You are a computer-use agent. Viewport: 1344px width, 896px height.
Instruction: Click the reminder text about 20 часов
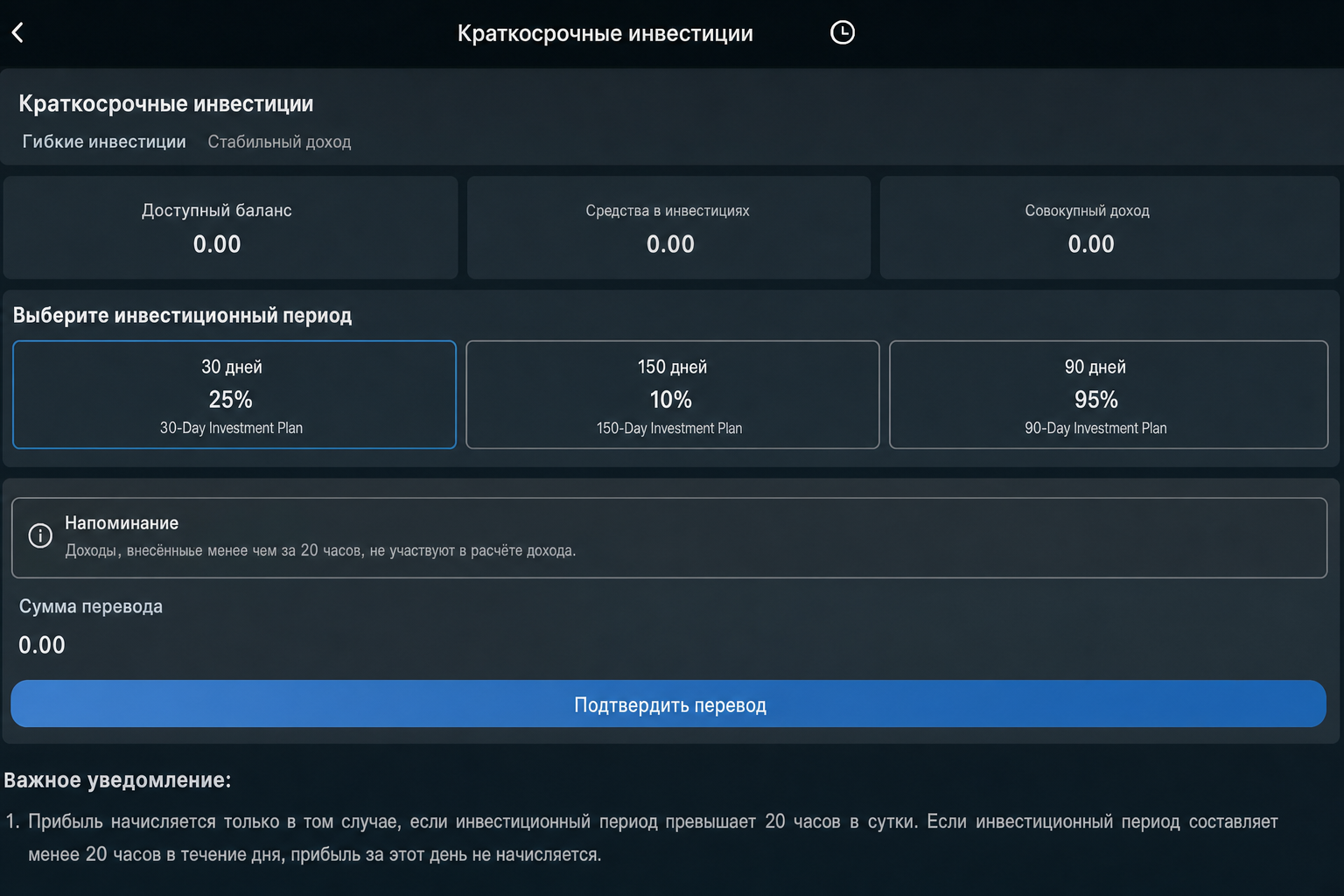click(320, 550)
